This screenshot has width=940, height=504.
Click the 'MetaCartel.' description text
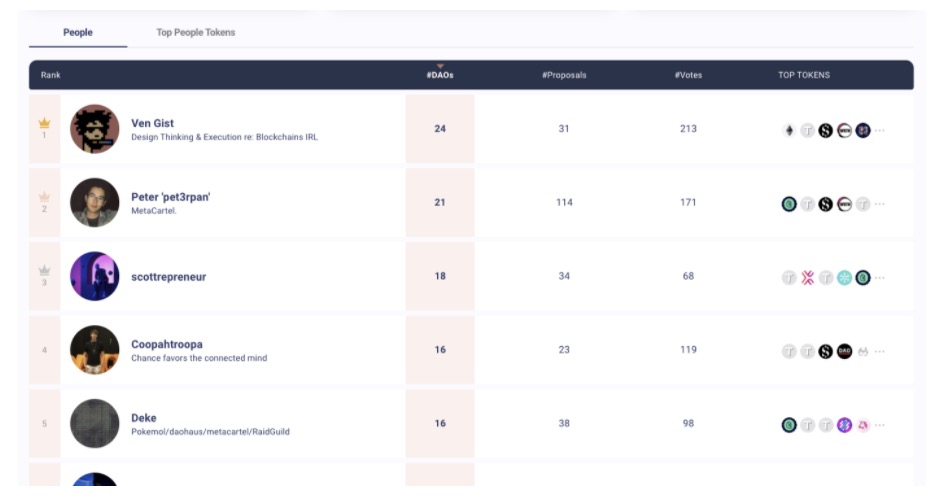pos(153,211)
